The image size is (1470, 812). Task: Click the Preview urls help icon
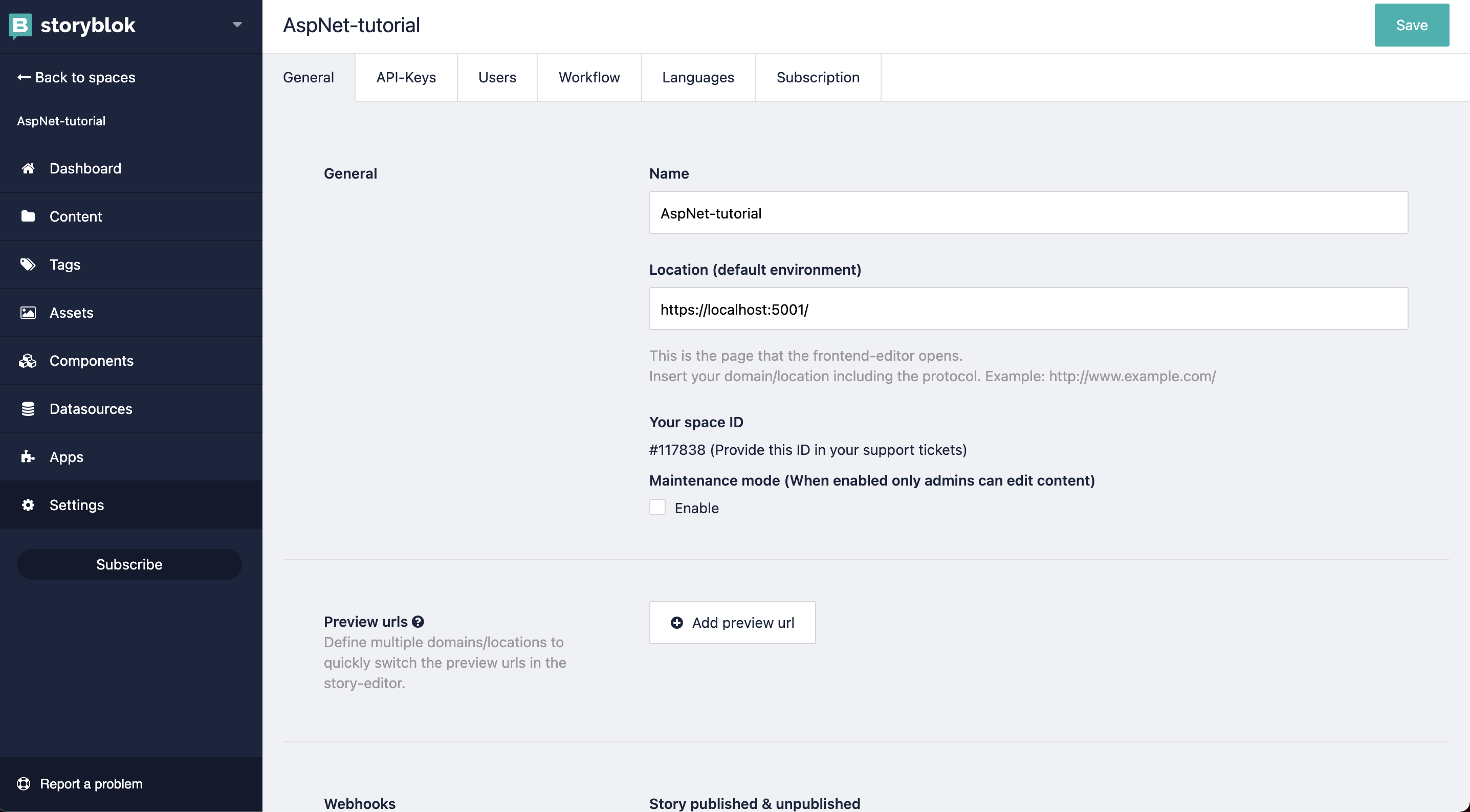coord(419,622)
